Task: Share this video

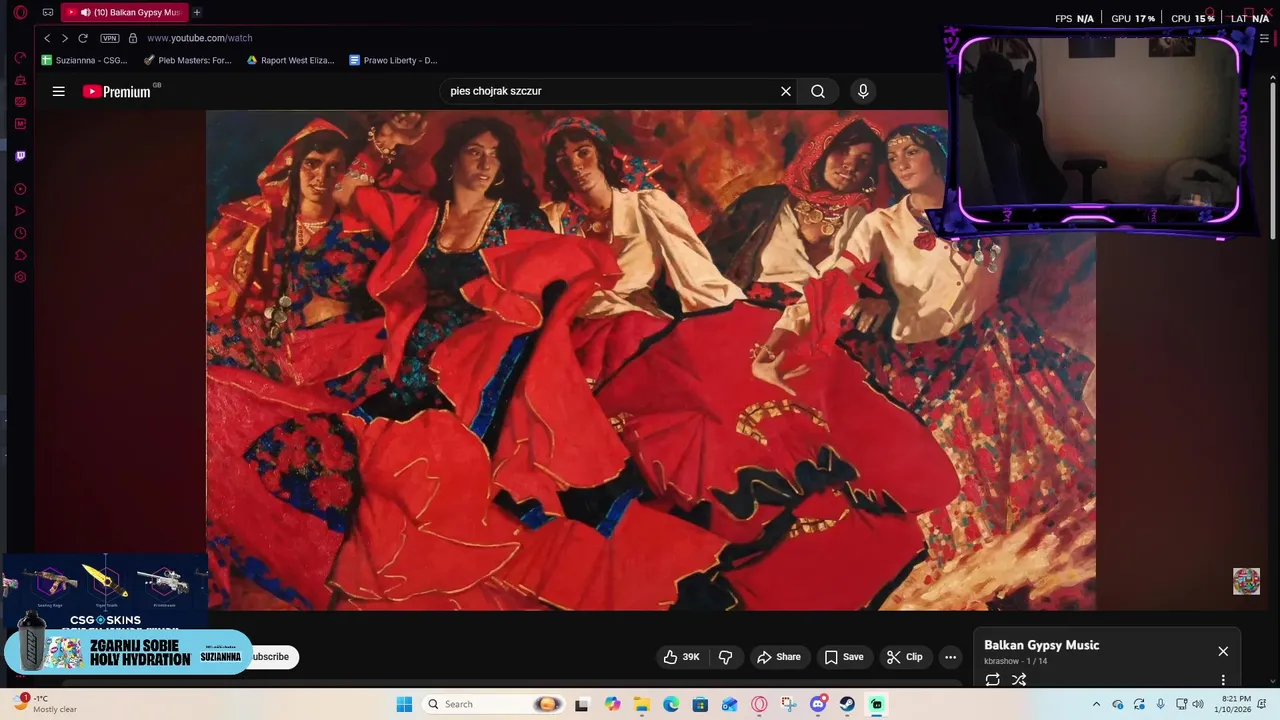Action: click(779, 657)
